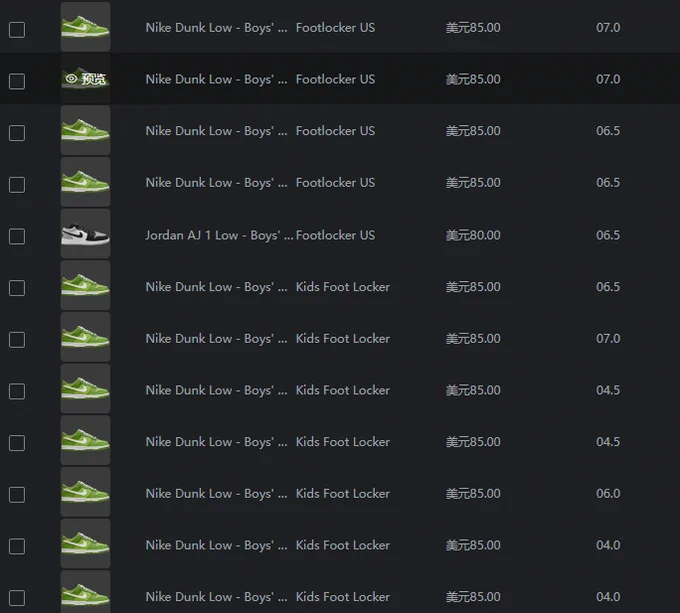Click size 07.0 in the highlighted preview row

pyautogui.click(x=608, y=79)
